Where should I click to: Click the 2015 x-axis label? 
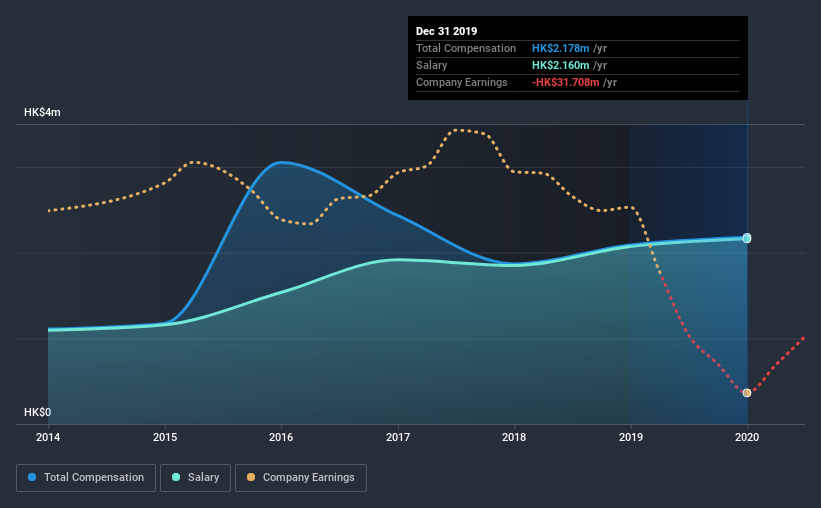(165, 437)
